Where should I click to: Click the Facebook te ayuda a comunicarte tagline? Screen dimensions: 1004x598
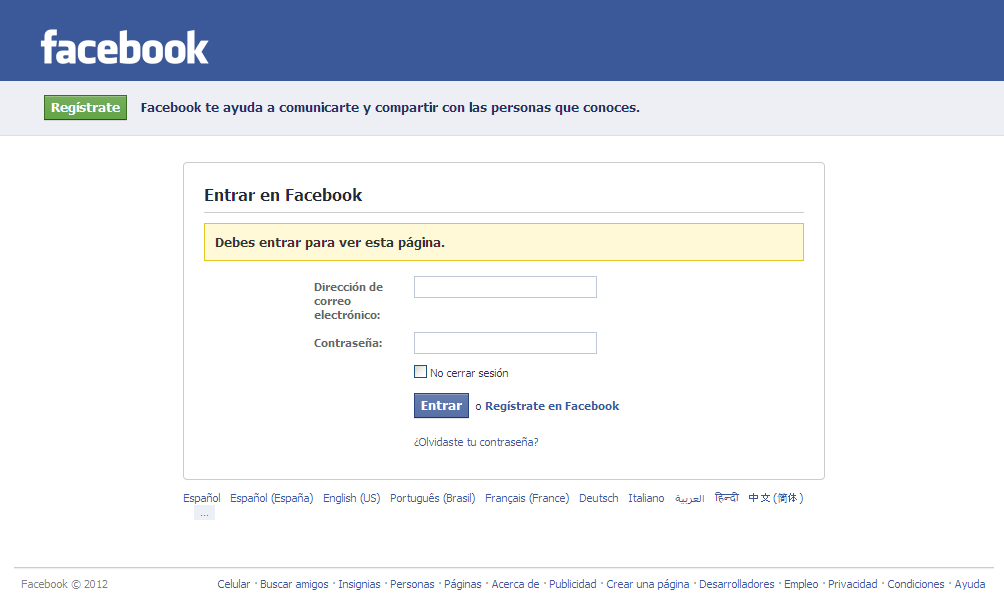coord(390,108)
